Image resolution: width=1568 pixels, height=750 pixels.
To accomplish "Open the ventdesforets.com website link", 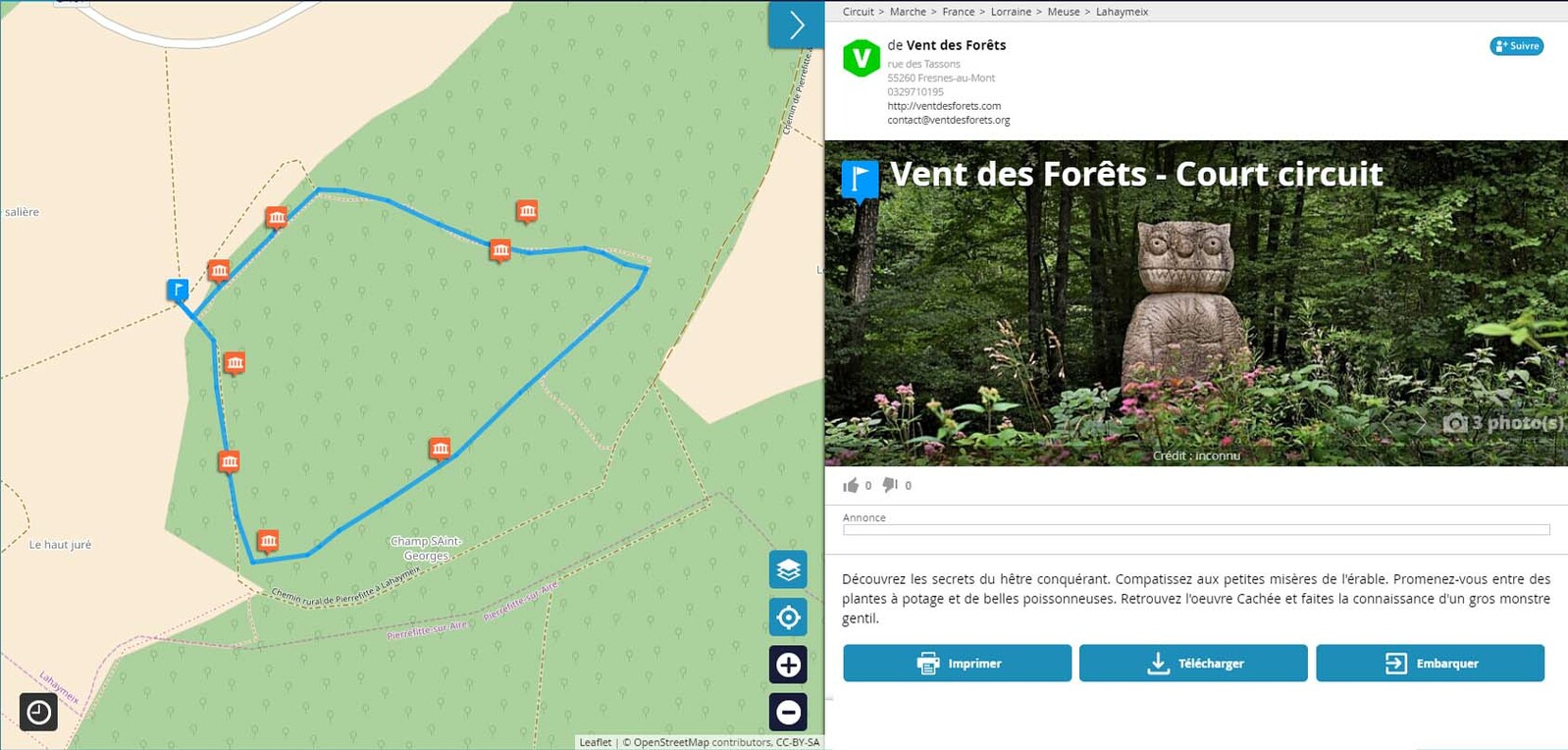I will pos(944,106).
